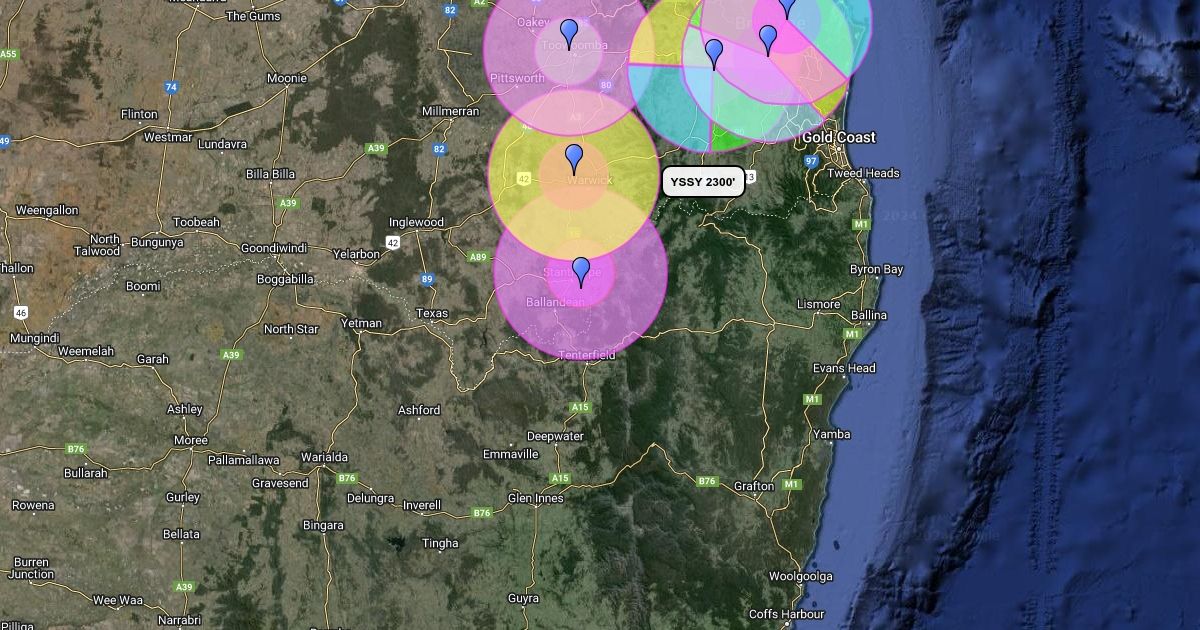Screen dimensions: 1200x630
Task: Click the A15 shield above Glen Innes
Action: [x=560, y=478]
